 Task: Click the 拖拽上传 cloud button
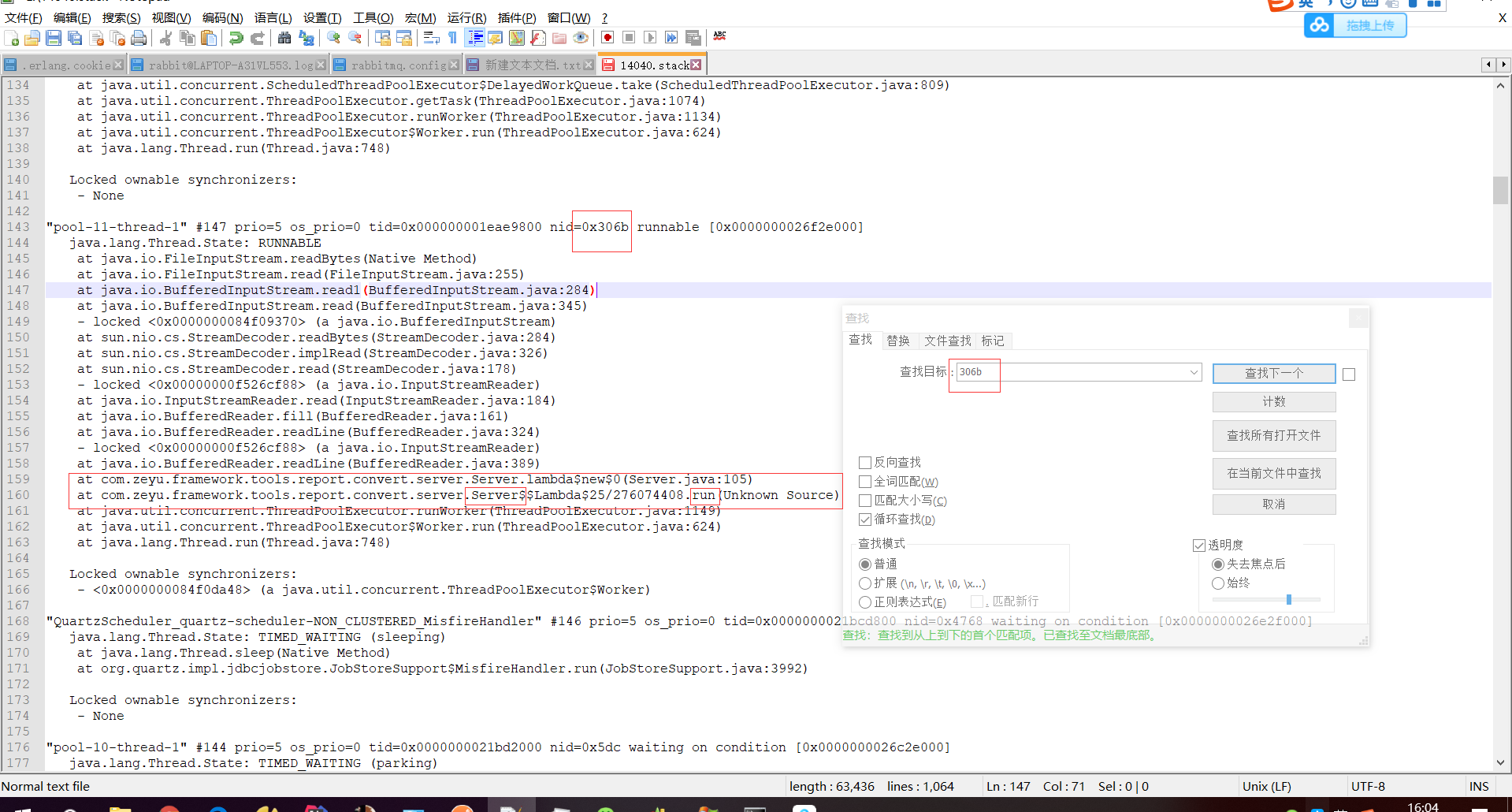click(1355, 25)
